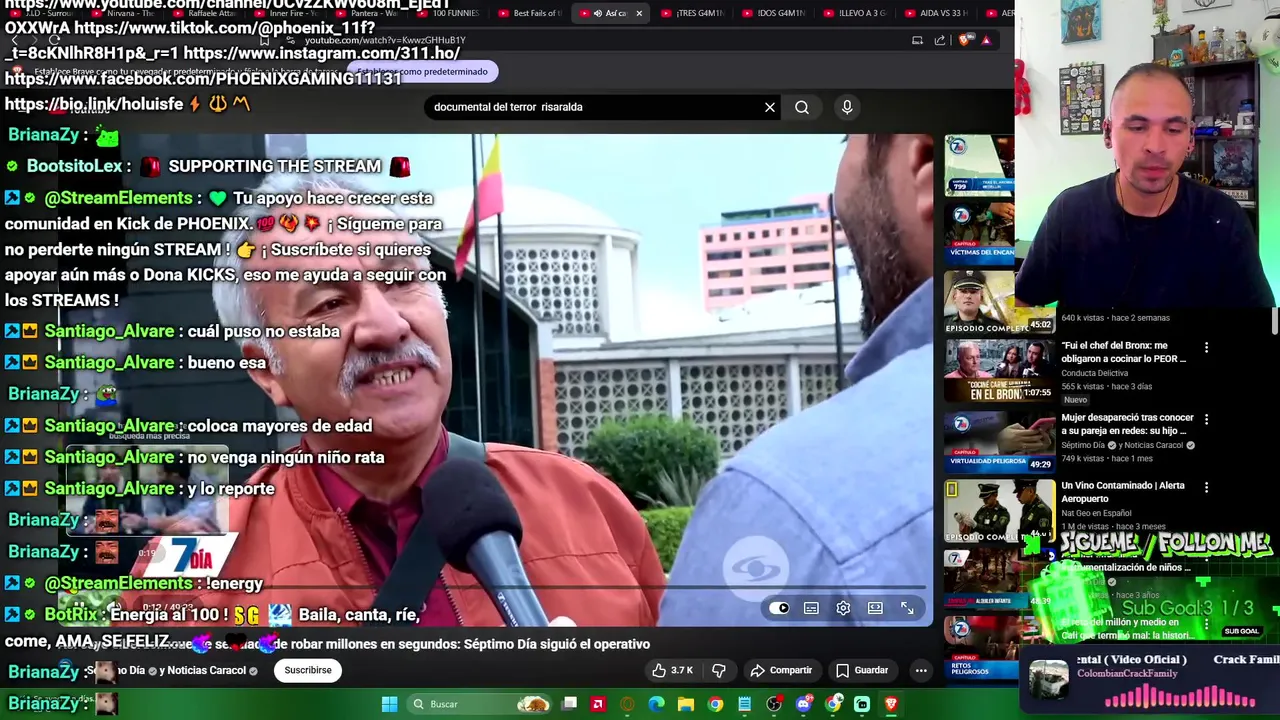Open File Explorer from the taskbar
1280x720 pixels.
click(686, 704)
